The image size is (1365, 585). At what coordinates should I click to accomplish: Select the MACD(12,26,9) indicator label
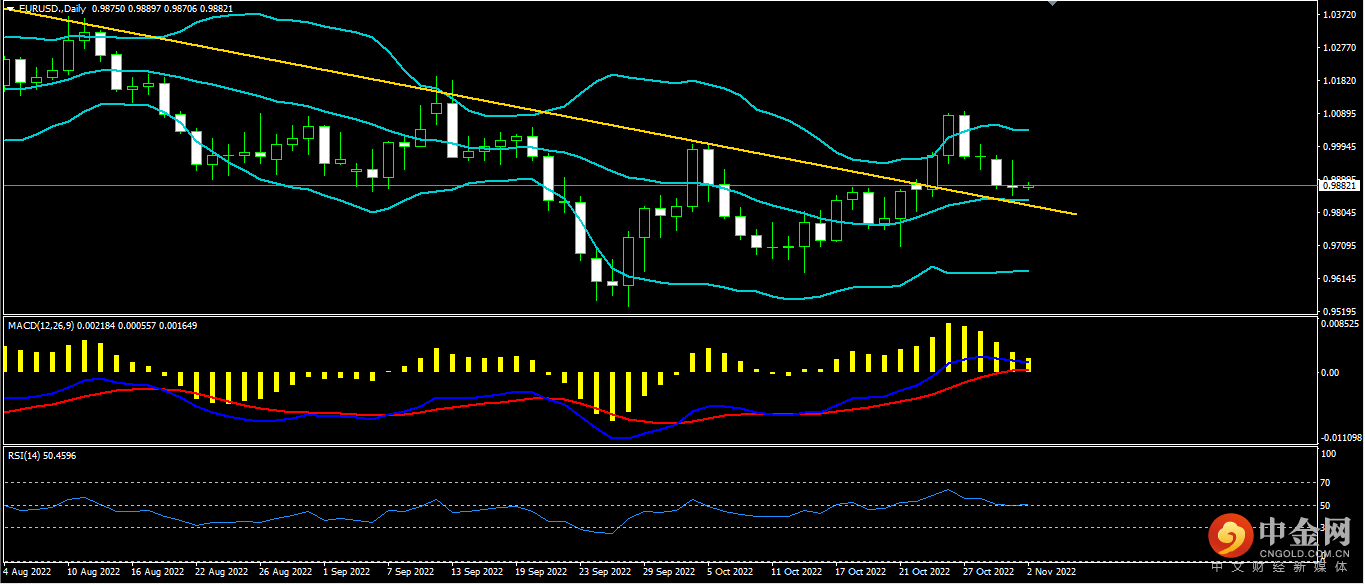[x=46, y=326]
